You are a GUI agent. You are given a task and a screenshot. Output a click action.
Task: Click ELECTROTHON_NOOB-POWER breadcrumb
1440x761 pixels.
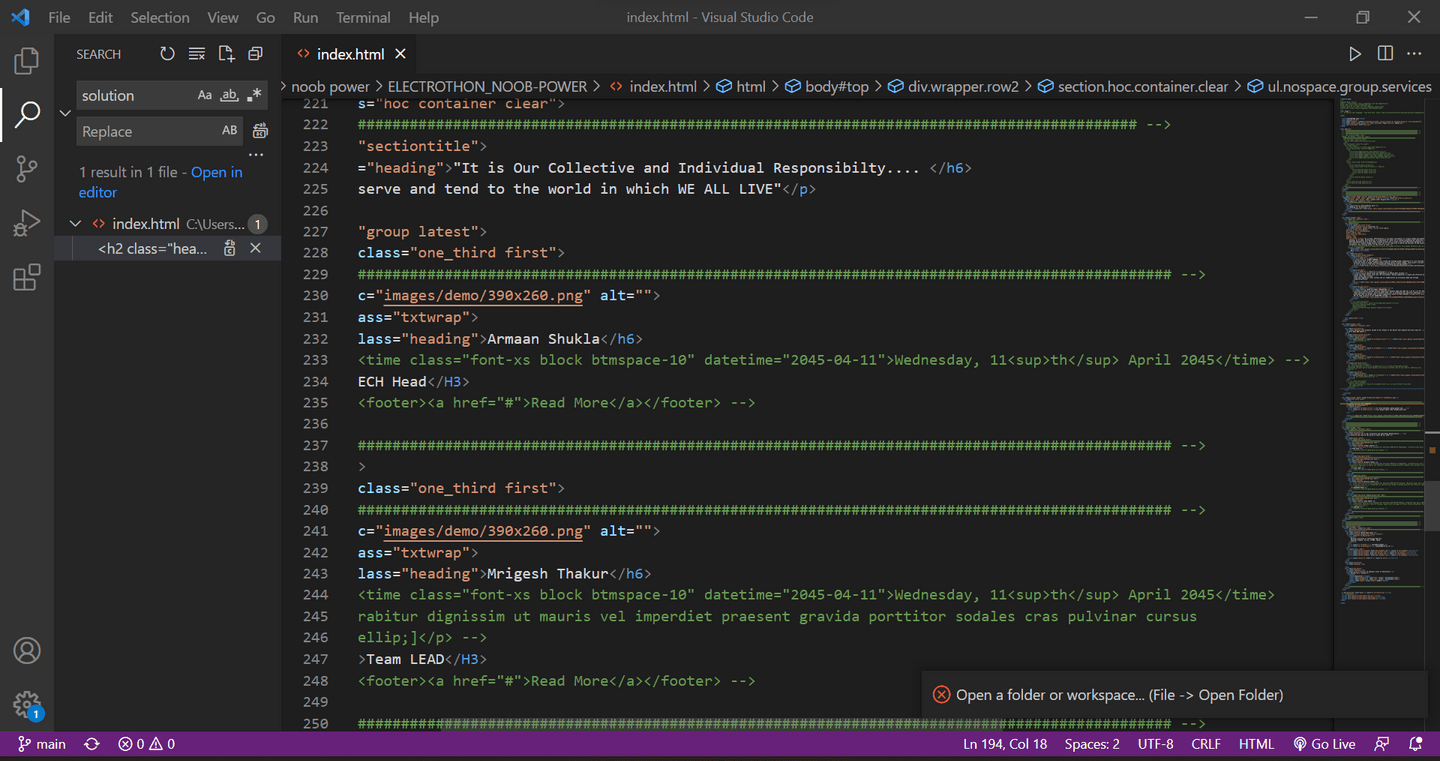[x=487, y=87]
